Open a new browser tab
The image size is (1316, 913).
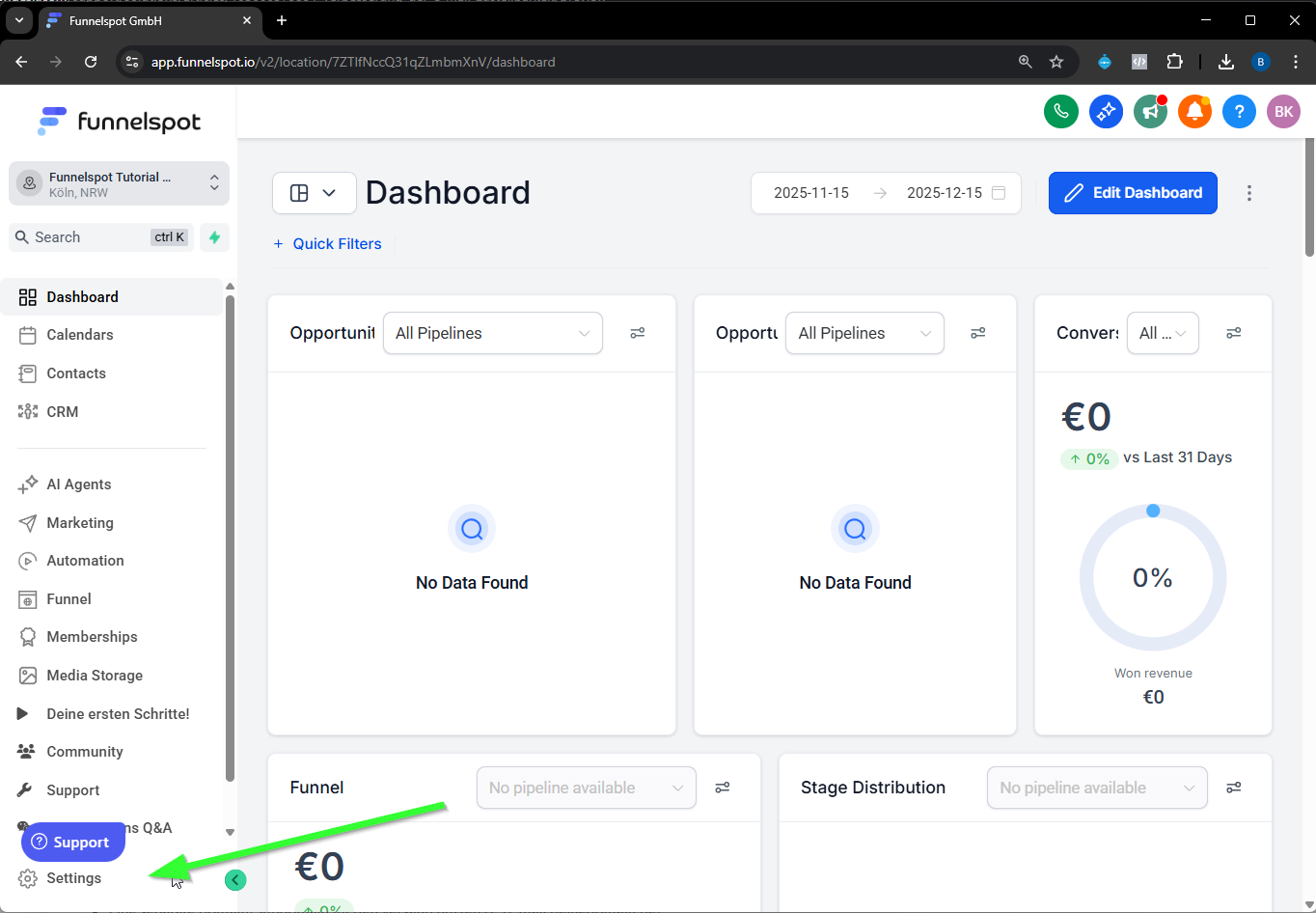point(282,20)
